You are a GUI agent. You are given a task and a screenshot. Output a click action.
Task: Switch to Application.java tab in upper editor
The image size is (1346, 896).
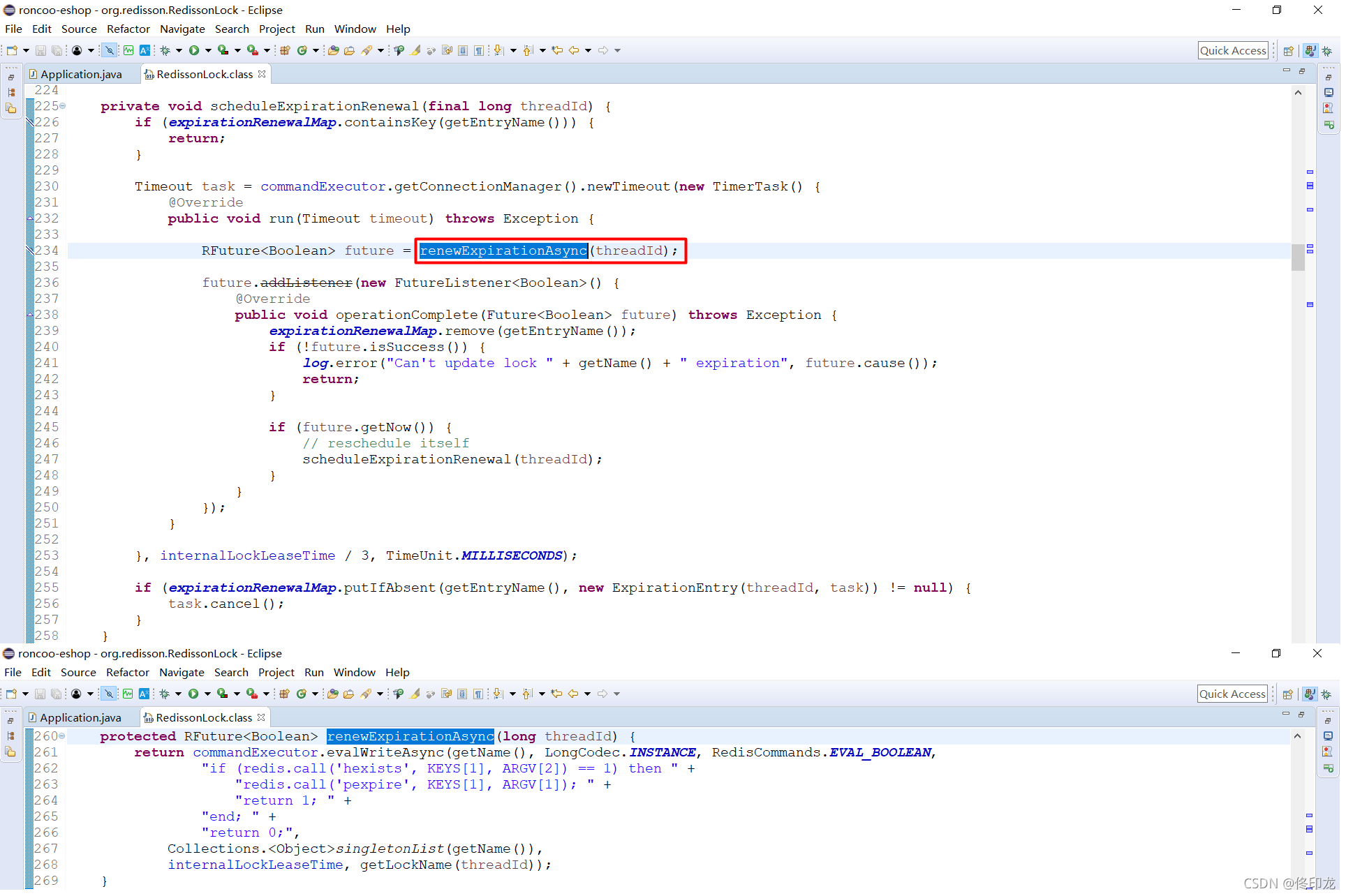coord(80,74)
